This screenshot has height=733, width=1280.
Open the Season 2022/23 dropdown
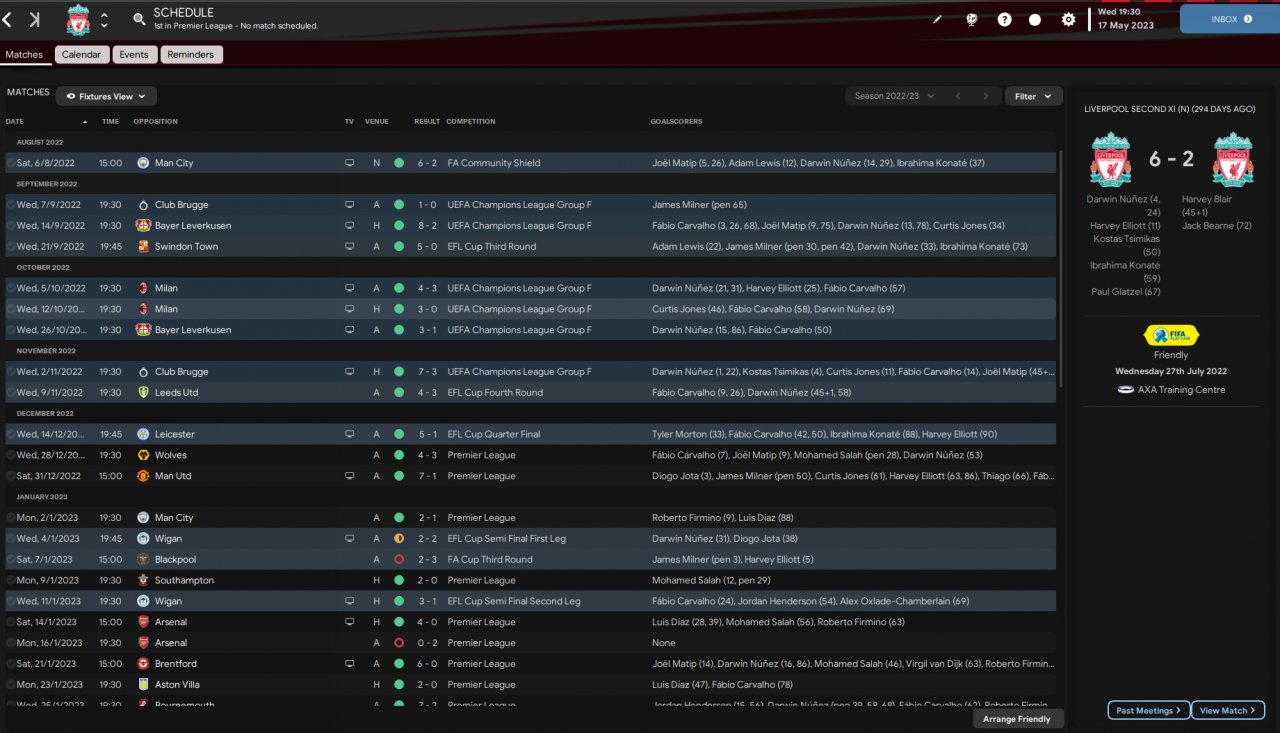tap(894, 96)
